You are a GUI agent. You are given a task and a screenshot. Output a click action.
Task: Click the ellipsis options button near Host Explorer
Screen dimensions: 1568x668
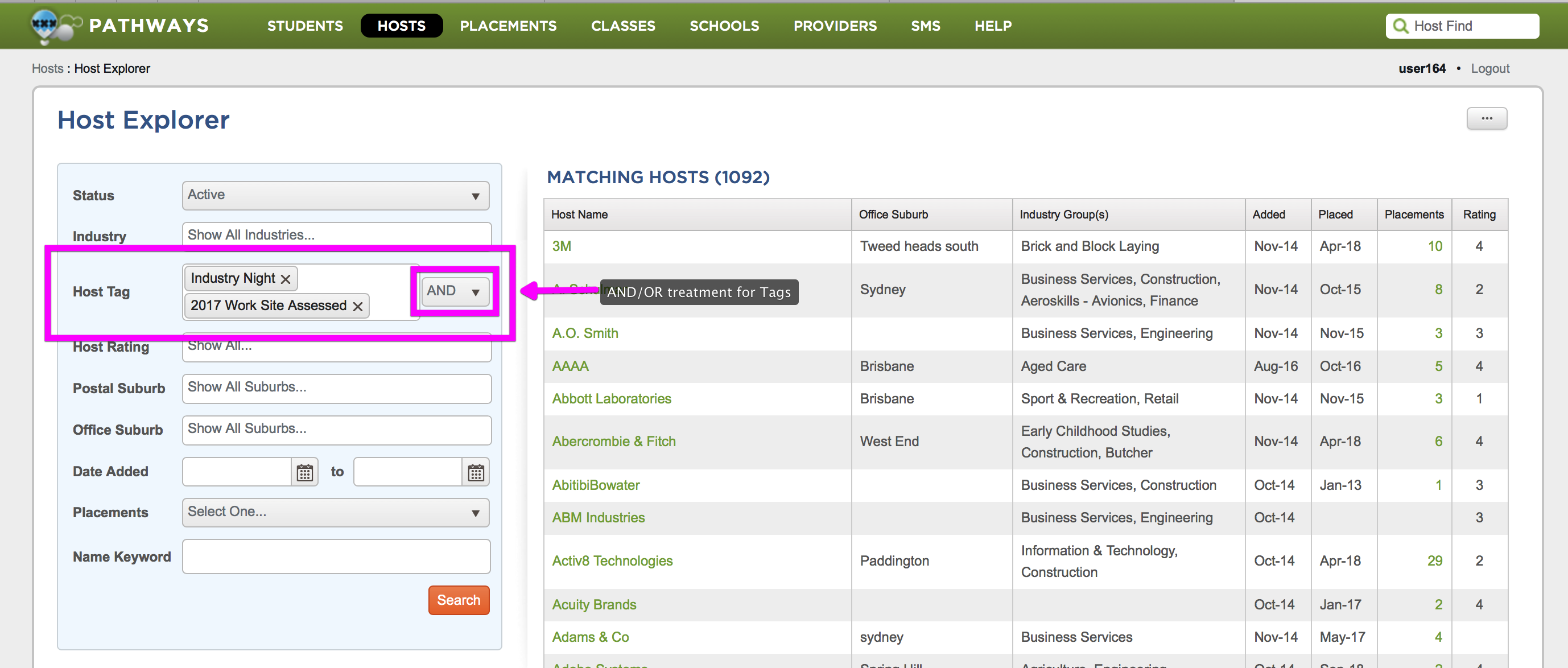tap(1487, 119)
